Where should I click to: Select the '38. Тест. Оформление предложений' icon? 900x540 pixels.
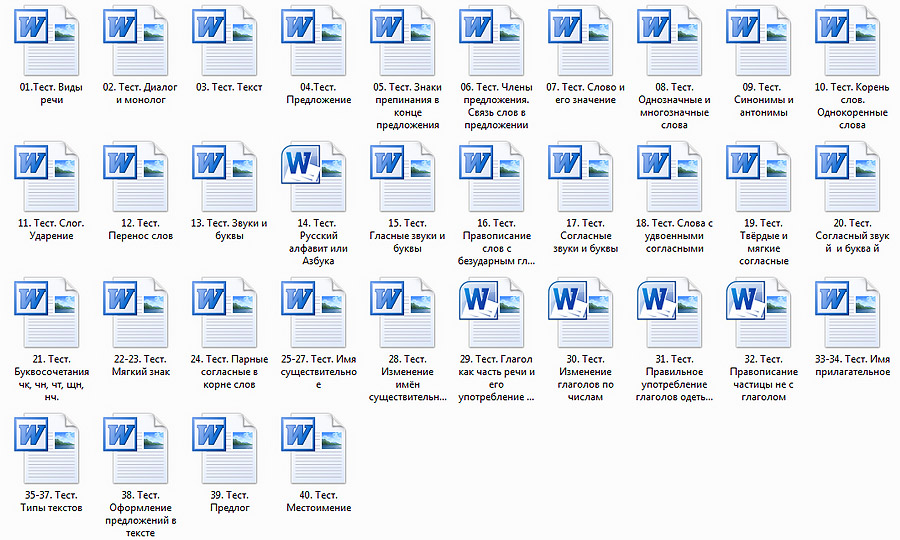pos(136,449)
